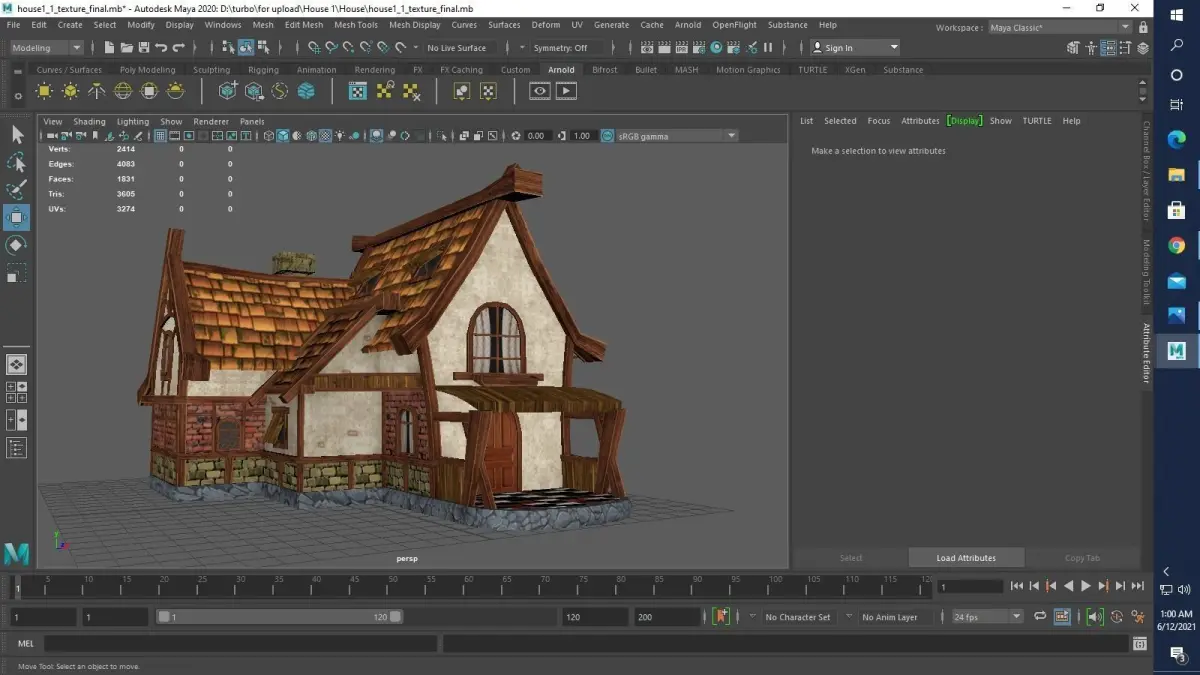Click the Arnold RenderView eye icon
Image resolution: width=1200 pixels, height=675 pixels.
[x=540, y=91]
